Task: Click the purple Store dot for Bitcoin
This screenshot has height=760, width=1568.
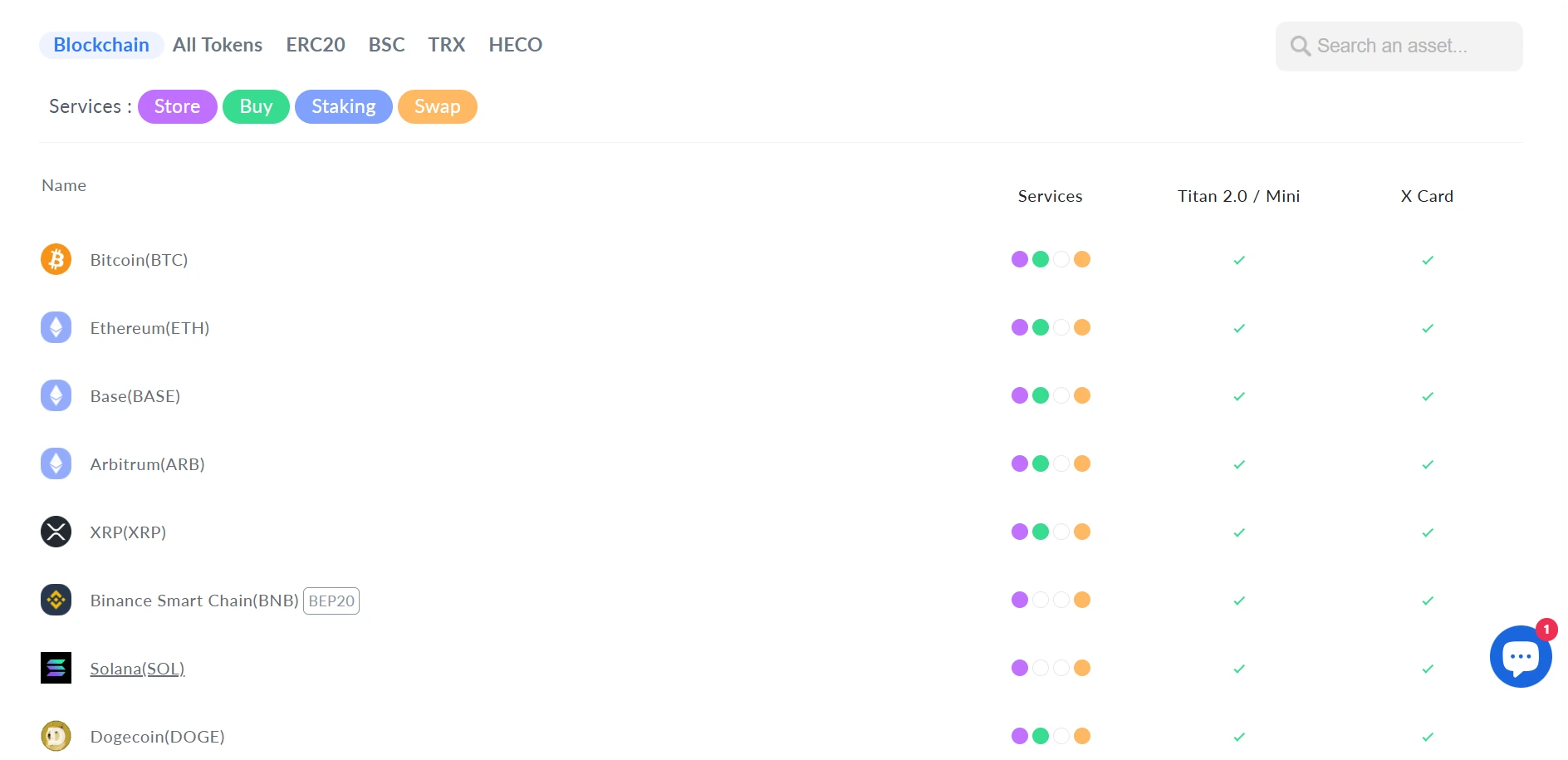Action: pyautogui.click(x=1020, y=259)
